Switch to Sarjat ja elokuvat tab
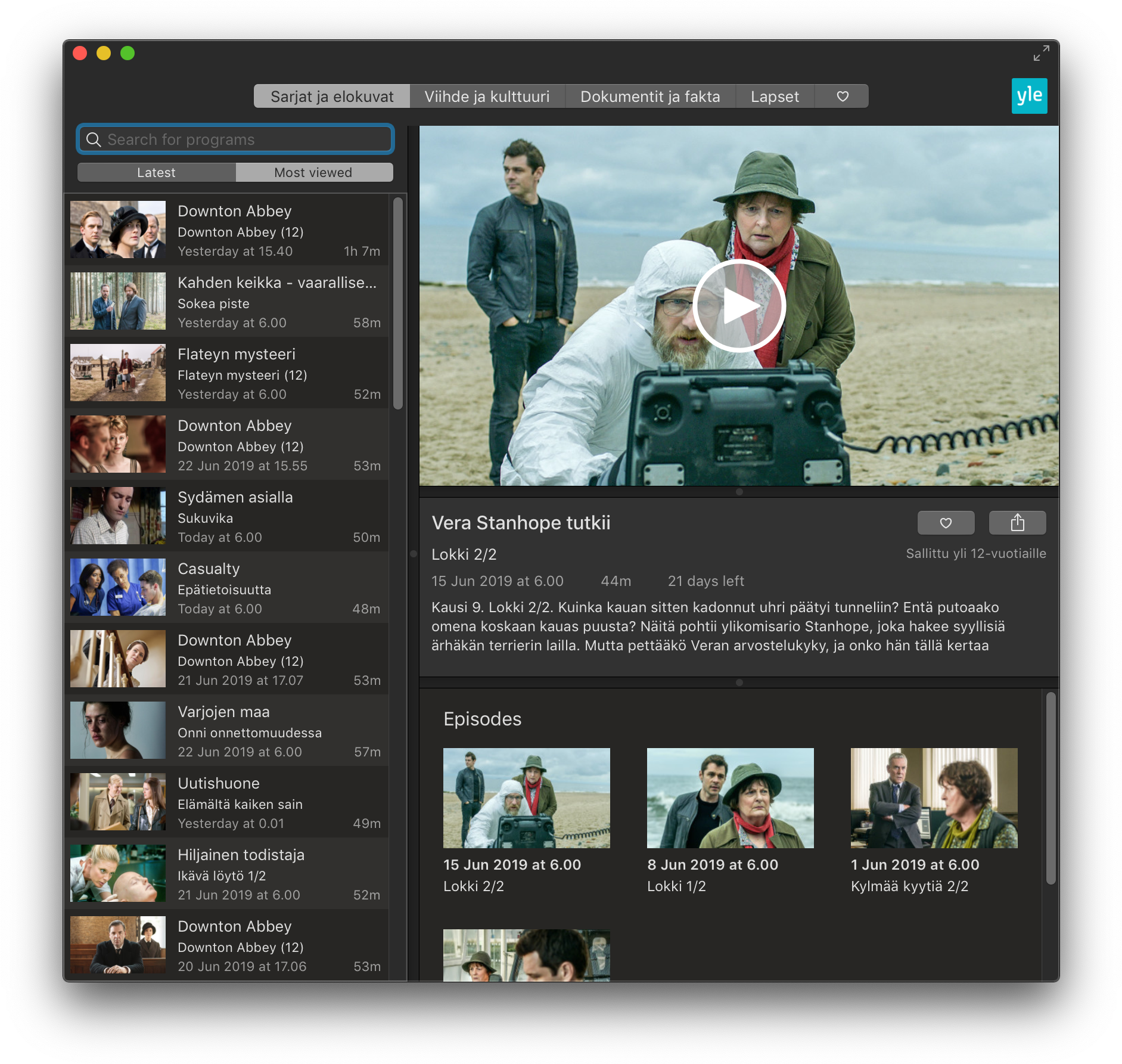 coord(332,97)
